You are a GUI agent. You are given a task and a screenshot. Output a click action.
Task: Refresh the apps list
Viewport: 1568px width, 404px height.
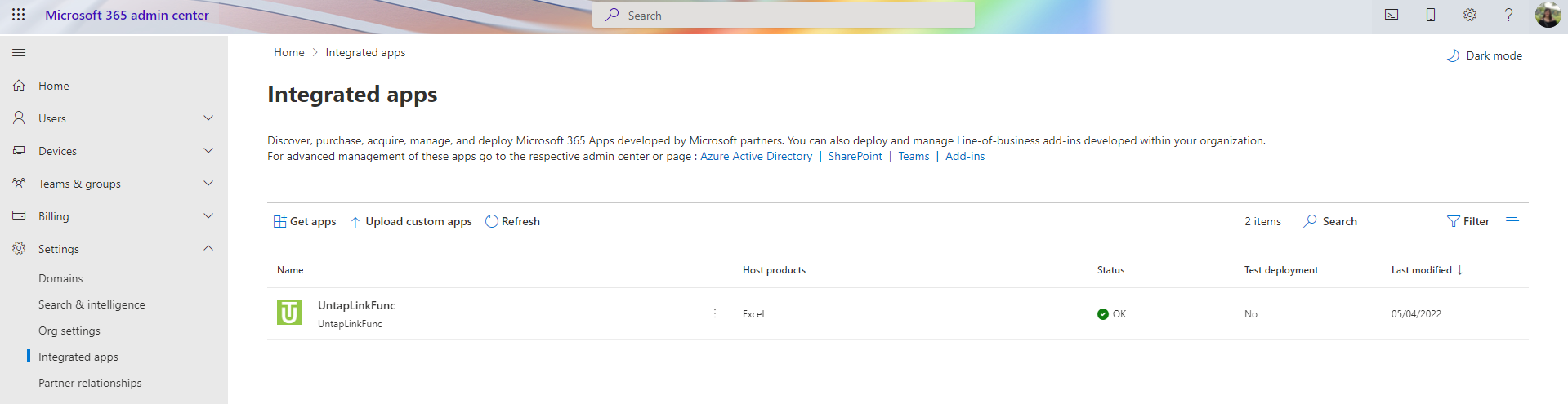[512, 221]
